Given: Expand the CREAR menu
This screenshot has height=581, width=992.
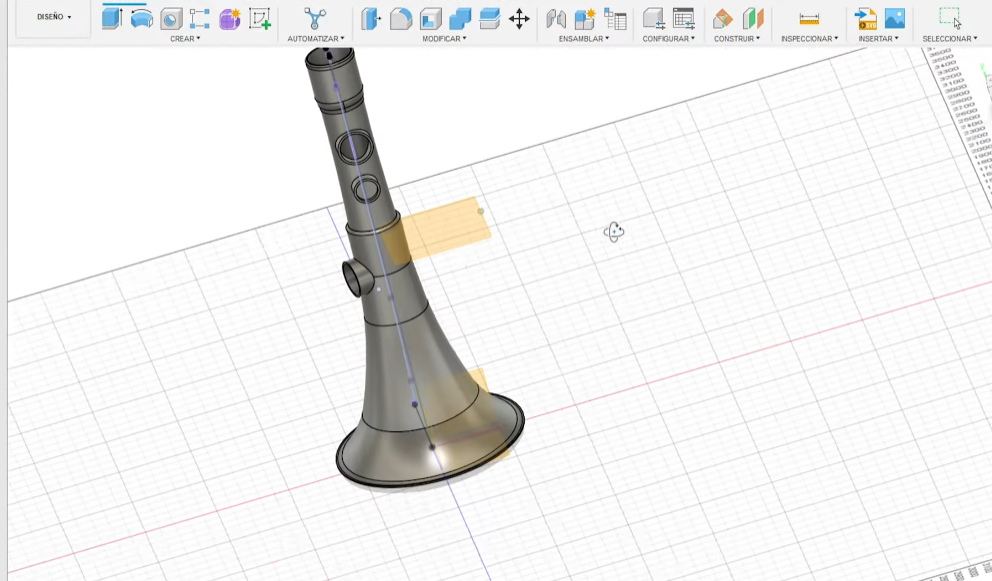Looking at the screenshot, I should 185,39.
